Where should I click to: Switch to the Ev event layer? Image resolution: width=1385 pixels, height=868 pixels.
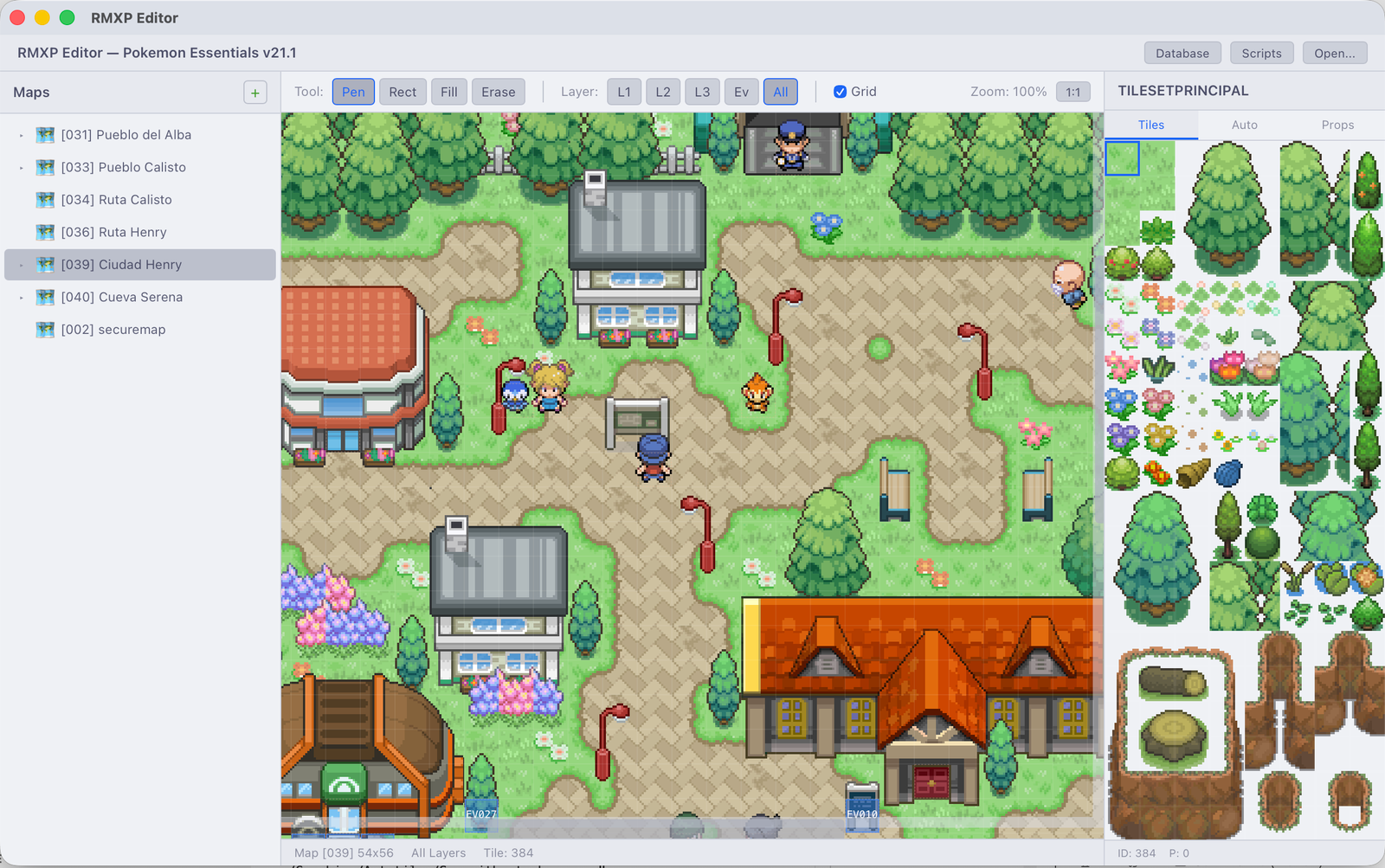point(741,91)
